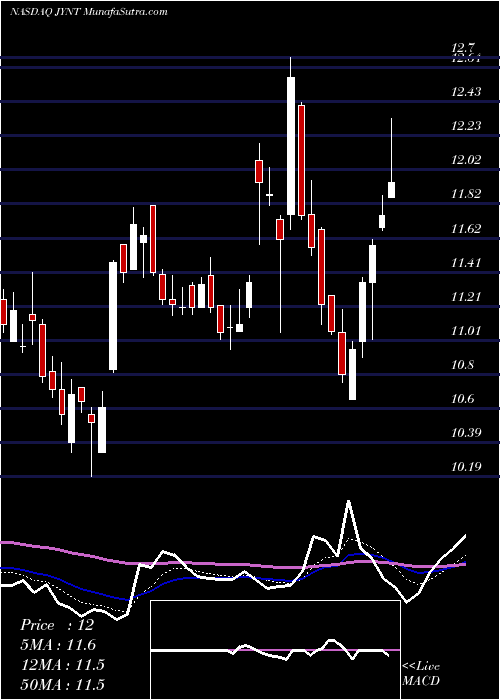Select the 11.21 price axis label
Screen dimensions: 500x700
click(466, 297)
